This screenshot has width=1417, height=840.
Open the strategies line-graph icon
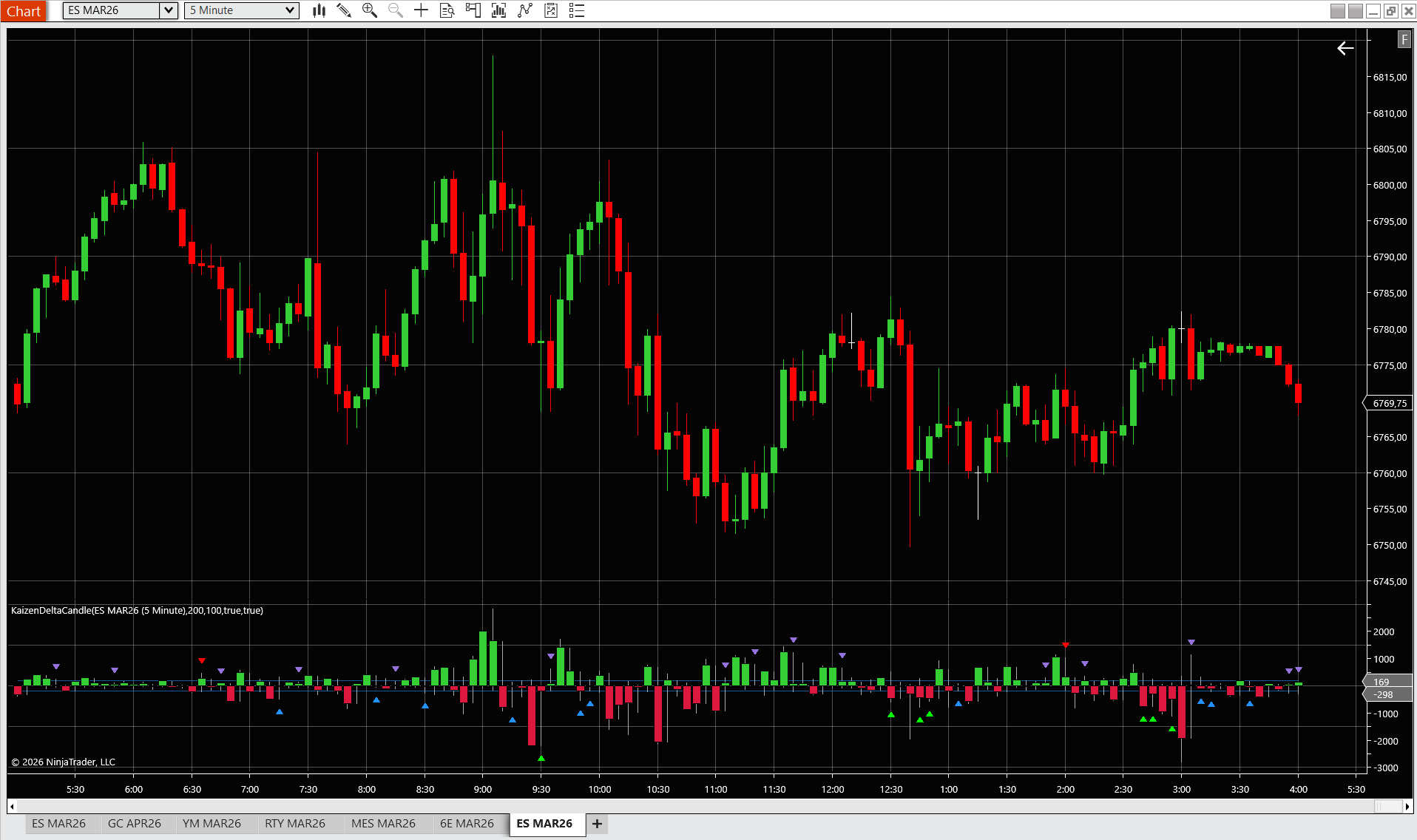click(525, 10)
